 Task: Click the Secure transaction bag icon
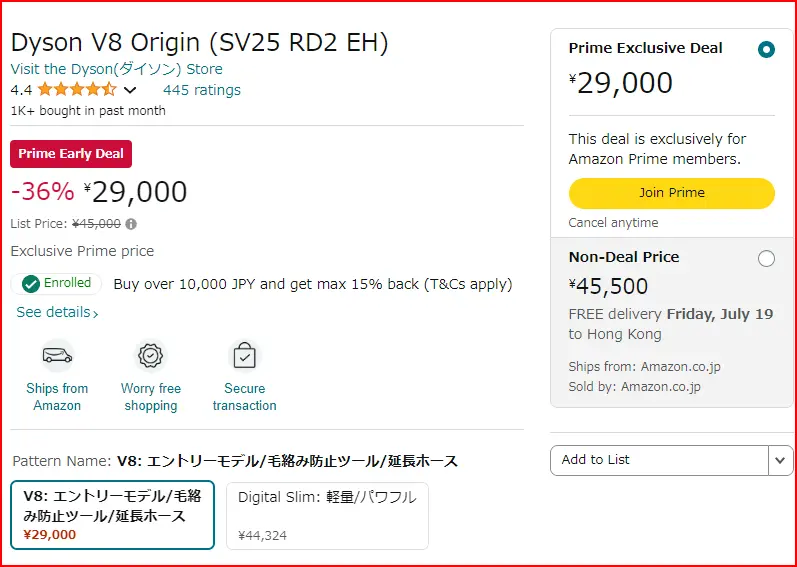point(244,355)
